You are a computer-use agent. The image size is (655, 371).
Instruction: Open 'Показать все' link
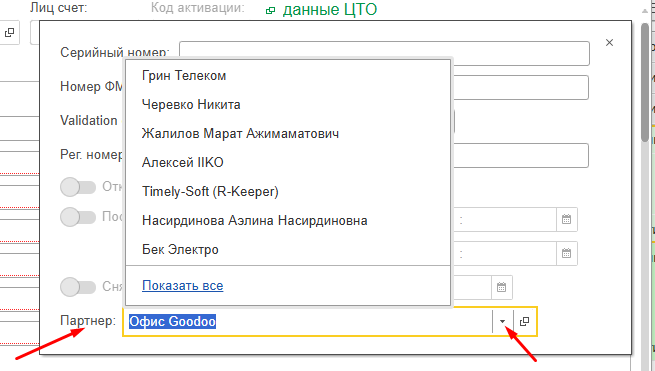(x=183, y=285)
